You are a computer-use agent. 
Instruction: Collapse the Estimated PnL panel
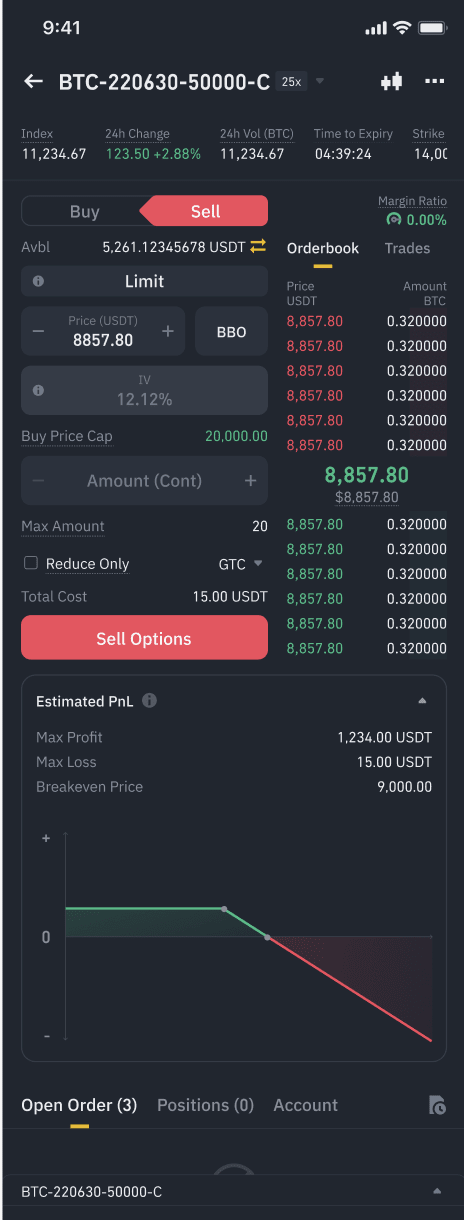422,701
